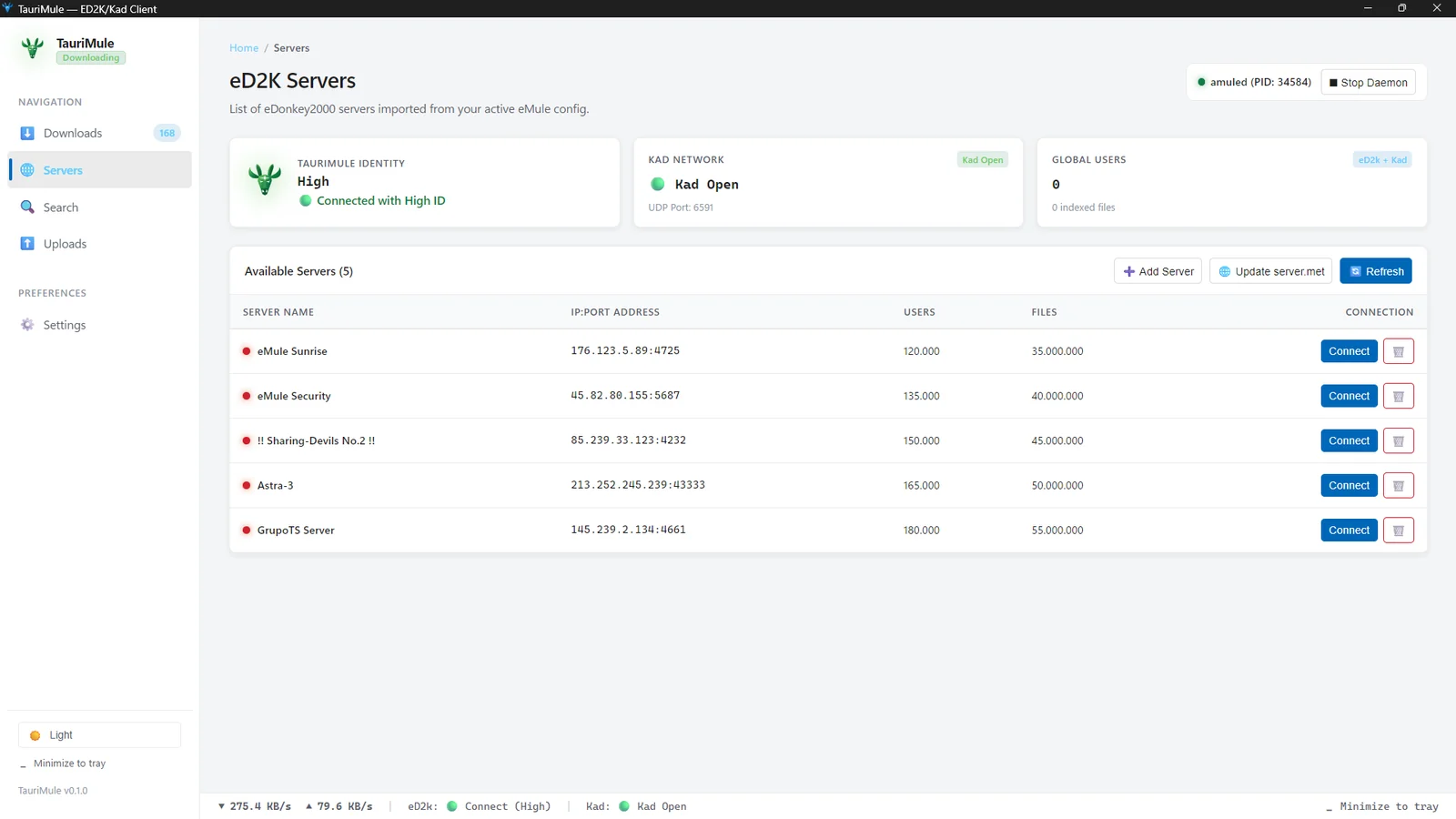The image size is (1456, 819).
Task: Connect to Sharing-Devils No.2 server
Action: click(1349, 440)
